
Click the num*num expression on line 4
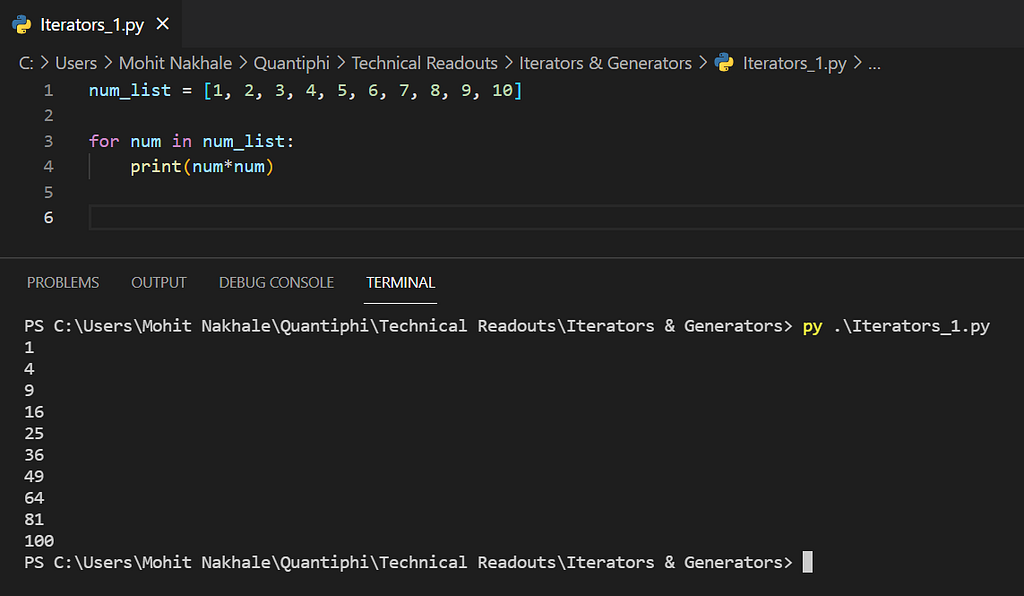click(228, 166)
